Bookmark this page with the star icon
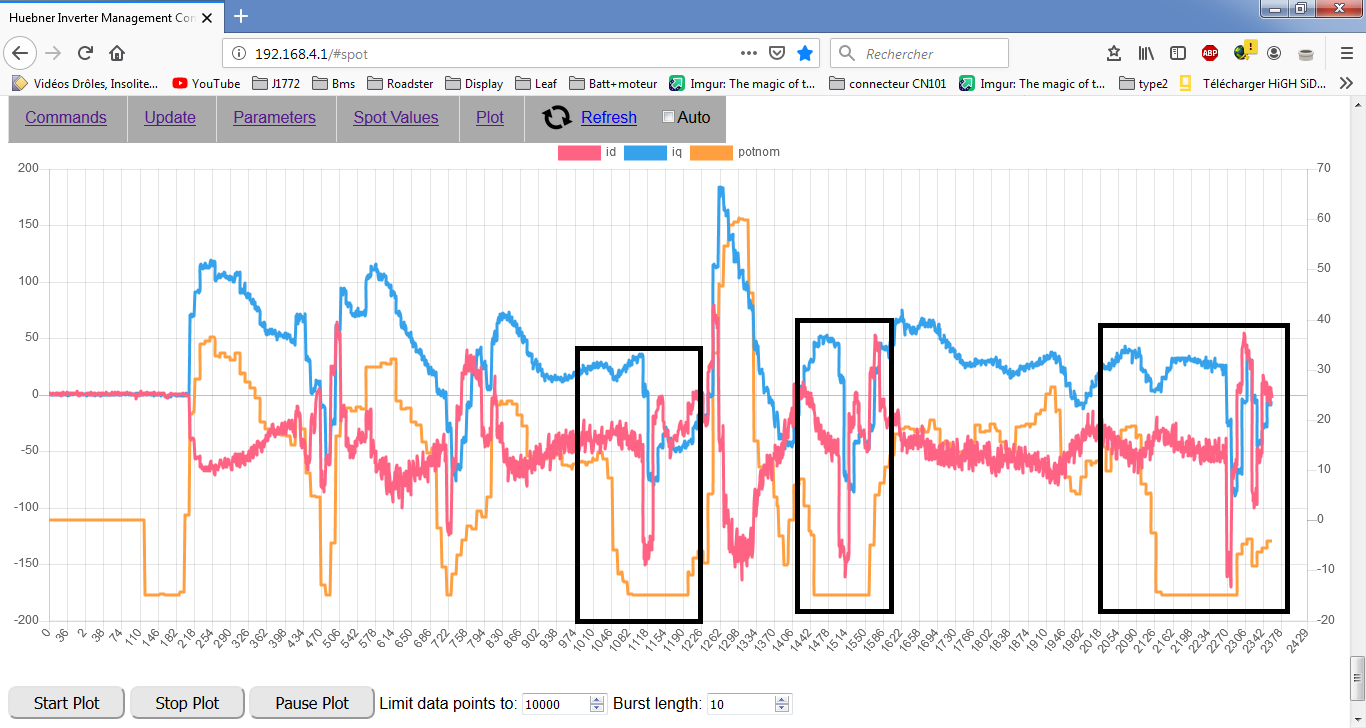The image size is (1366, 728). (805, 53)
